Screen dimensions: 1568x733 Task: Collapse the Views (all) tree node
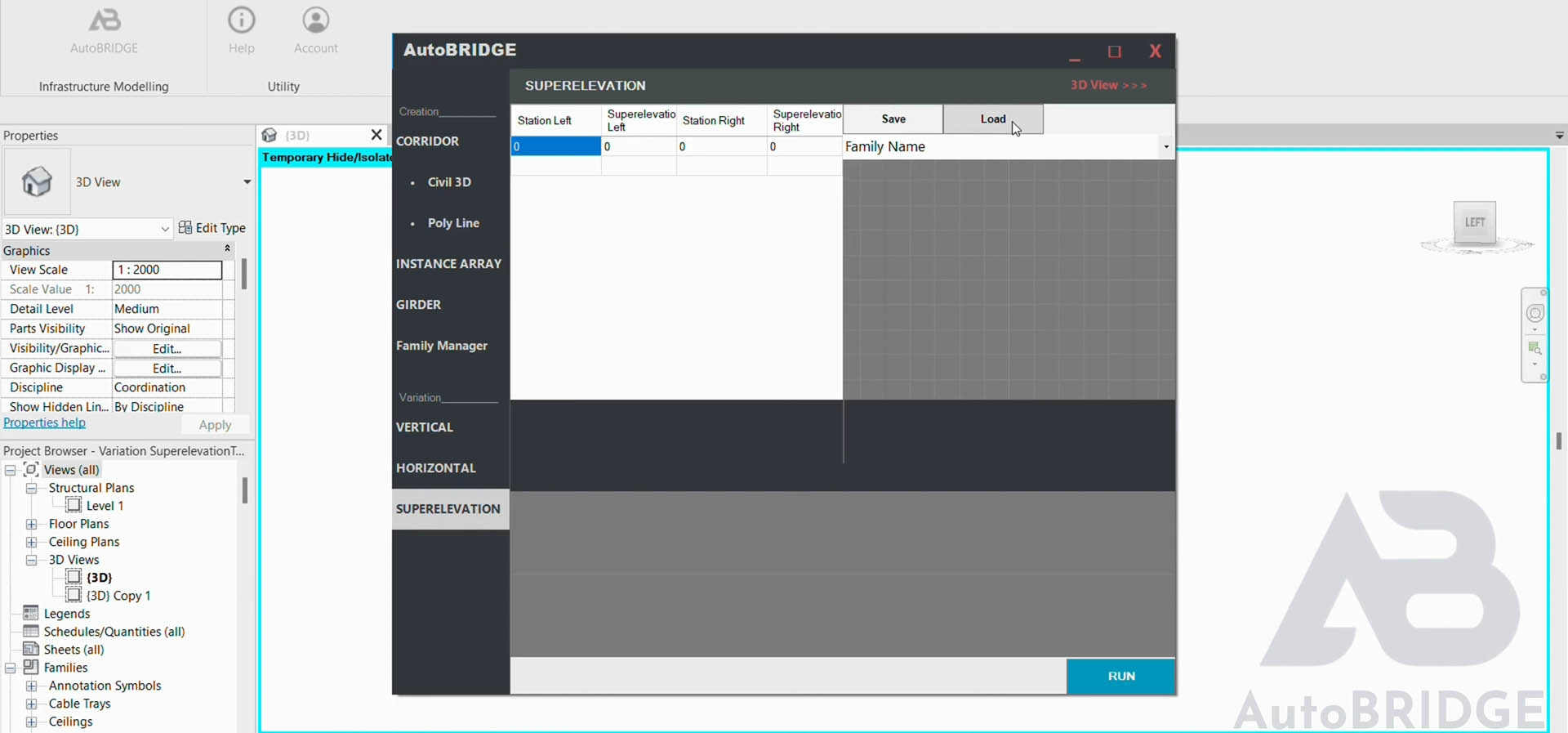click(11, 470)
